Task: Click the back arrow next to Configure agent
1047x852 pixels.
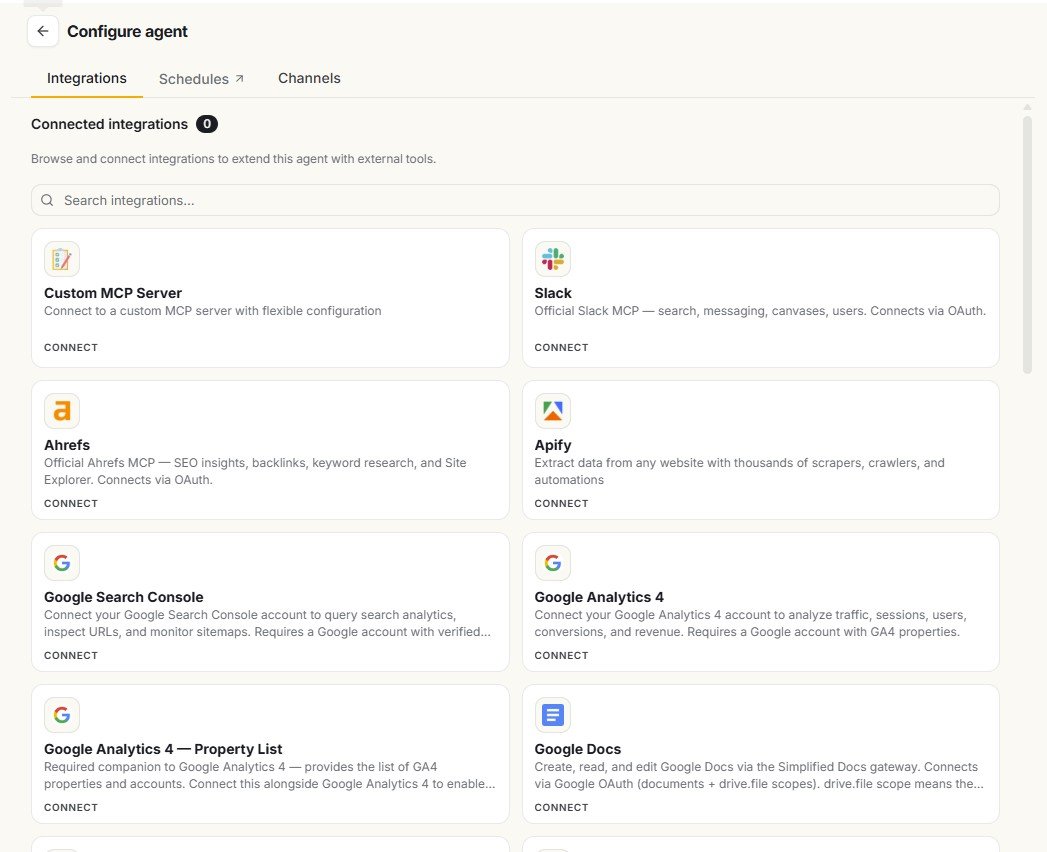Action: pos(43,31)
